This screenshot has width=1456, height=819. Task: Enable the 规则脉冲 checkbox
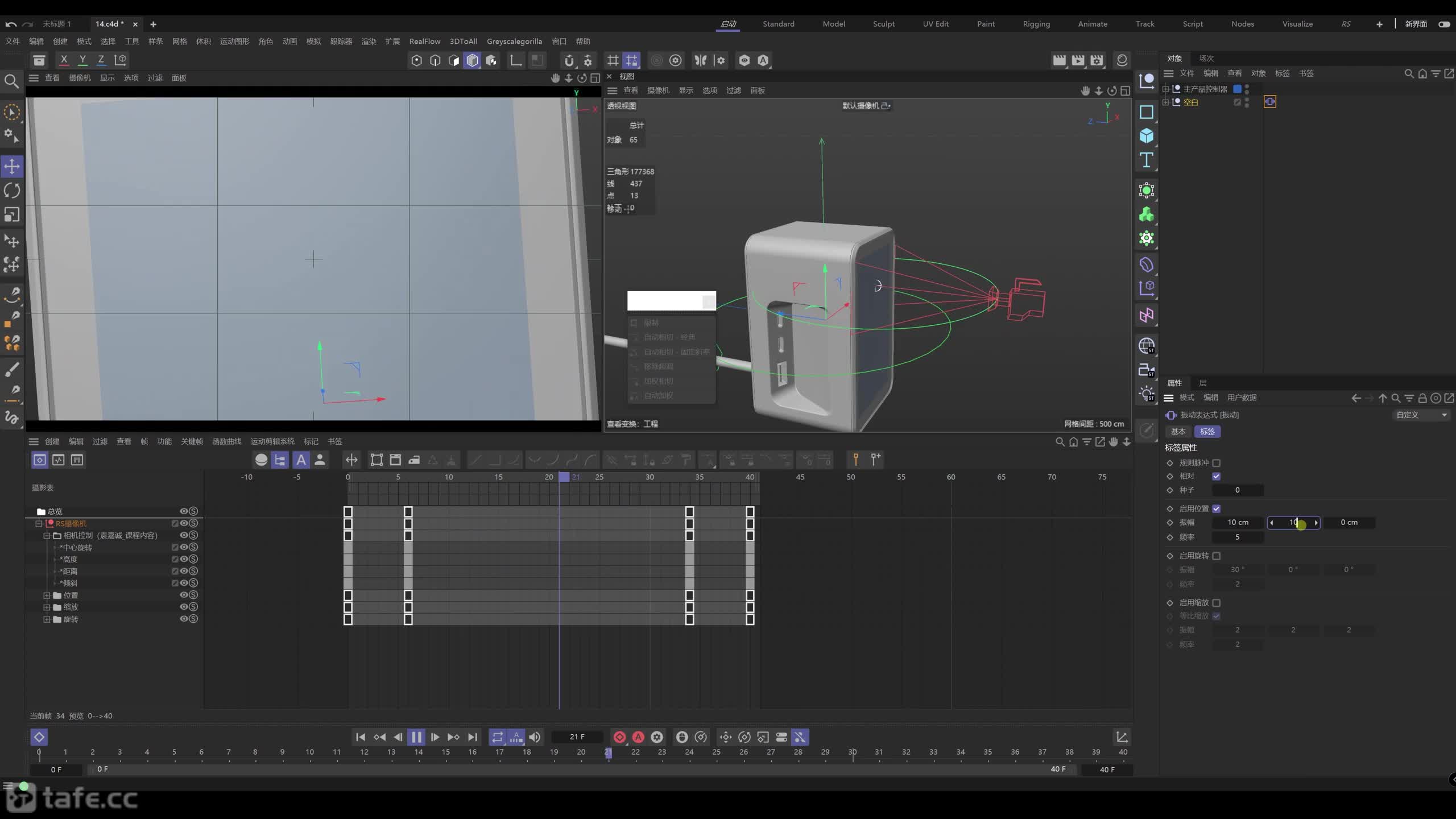1216,463
